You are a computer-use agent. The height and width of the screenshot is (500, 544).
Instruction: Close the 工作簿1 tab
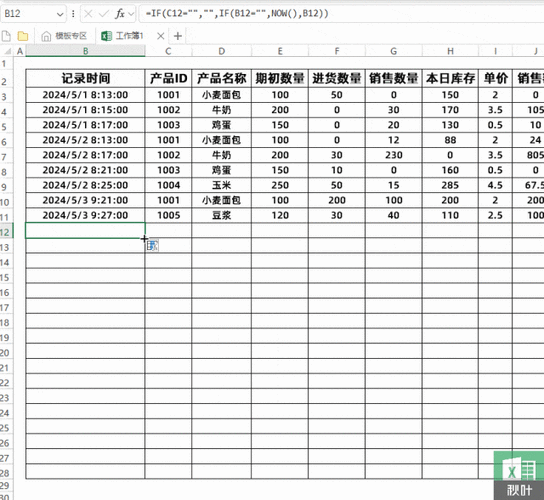point(160,36)
